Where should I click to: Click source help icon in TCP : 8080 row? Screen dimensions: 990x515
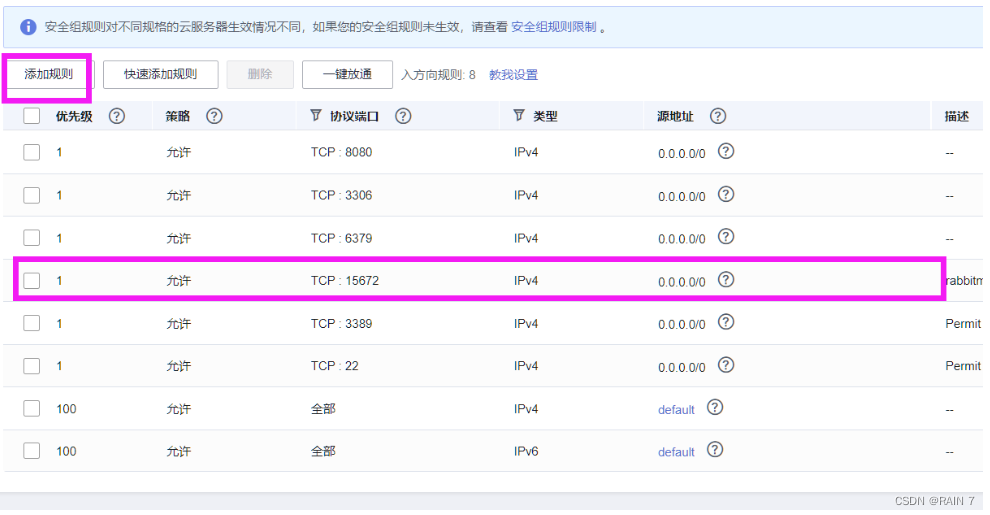click(x=726, y=151)
